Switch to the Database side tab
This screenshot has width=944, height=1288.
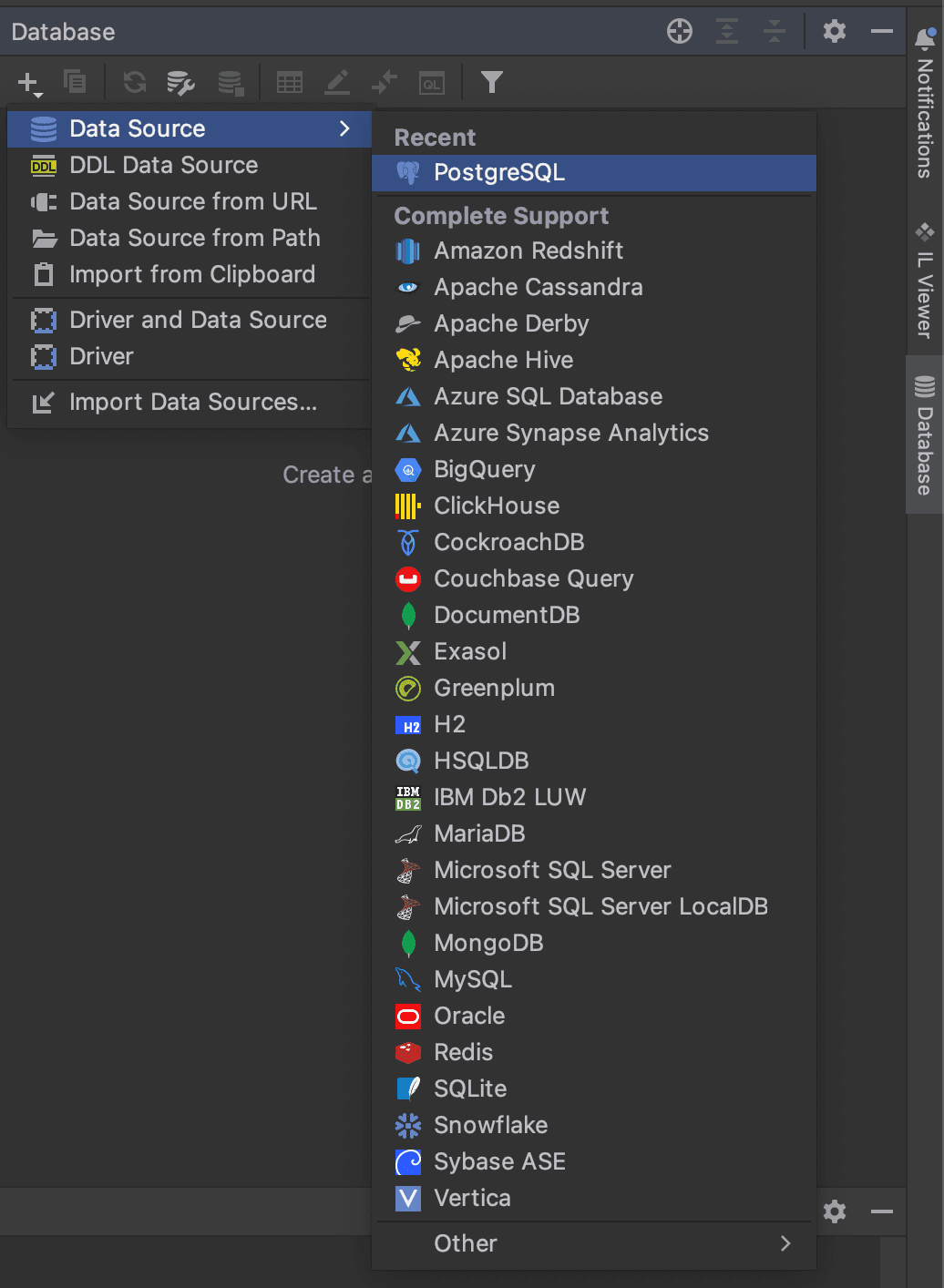point(925,435)
